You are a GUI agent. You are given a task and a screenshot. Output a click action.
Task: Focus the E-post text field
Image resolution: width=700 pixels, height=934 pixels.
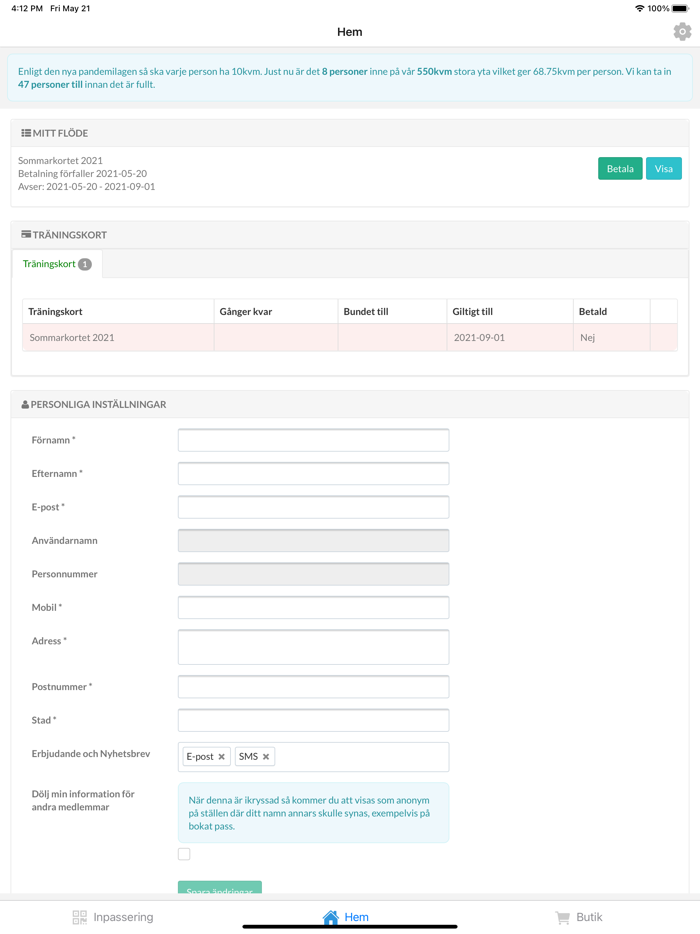pyautogui.click(x=313, y=507)
